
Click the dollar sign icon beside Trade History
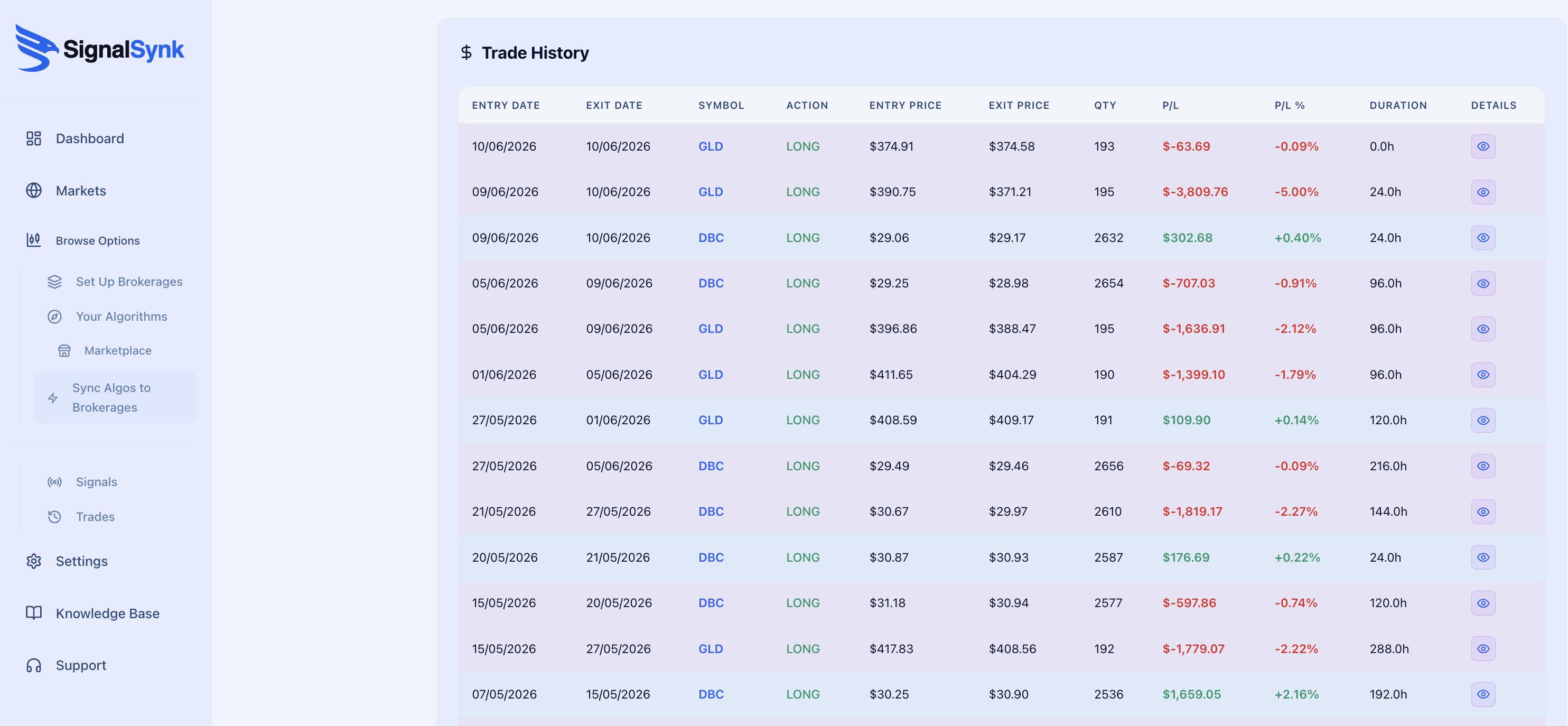[466, 52]
